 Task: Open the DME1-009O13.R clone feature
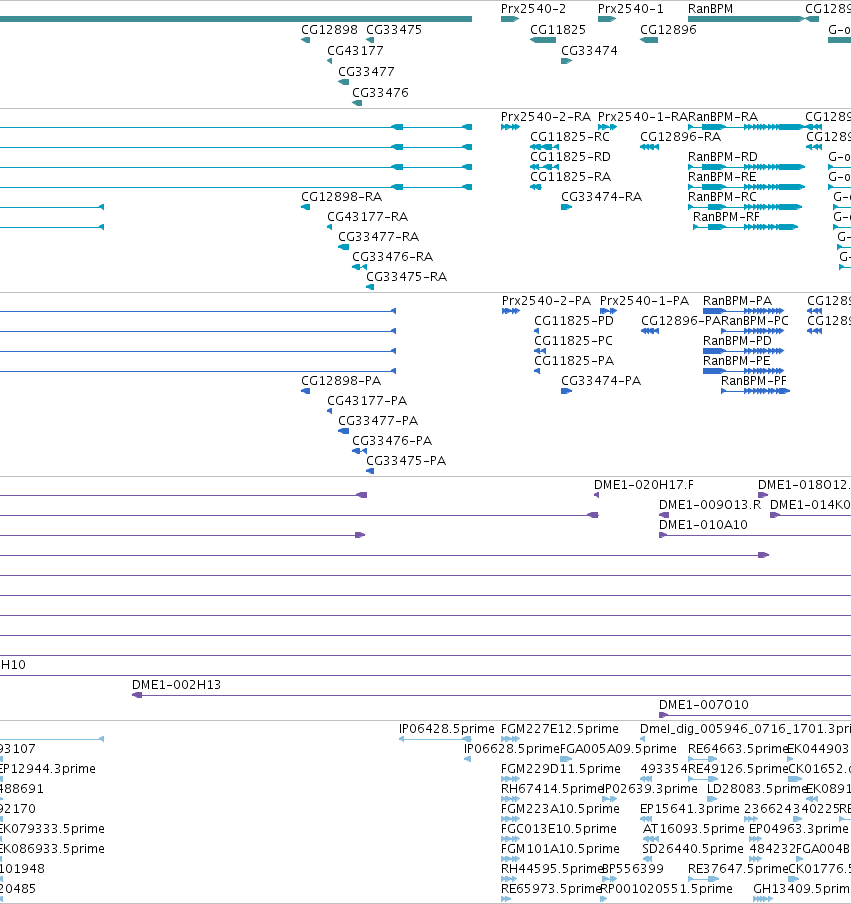[664, 515]
